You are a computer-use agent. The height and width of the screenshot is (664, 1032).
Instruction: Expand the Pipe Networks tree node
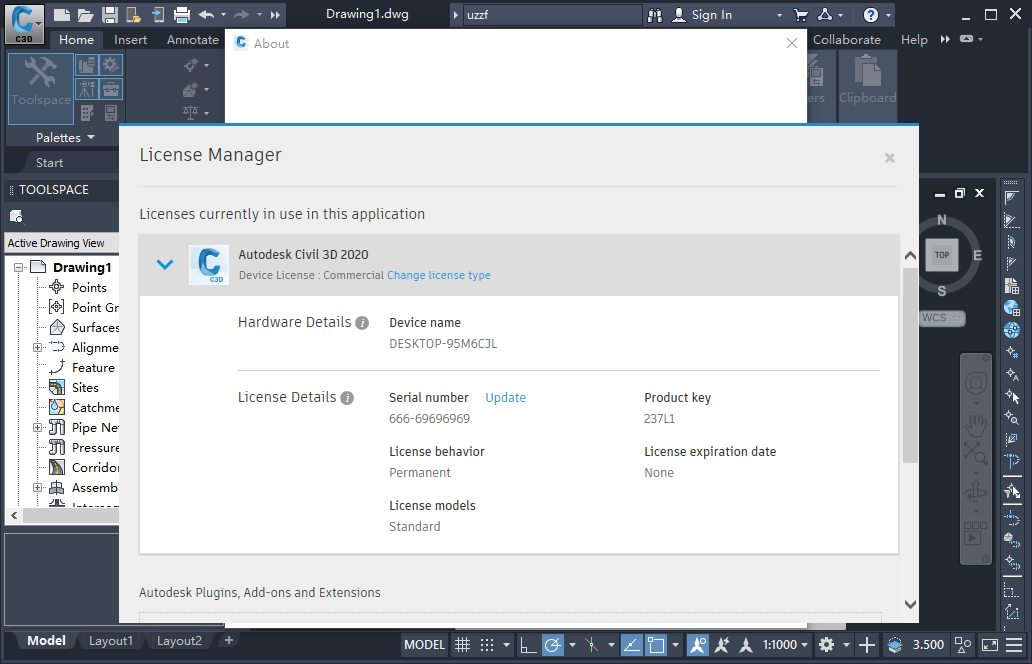point(38,428)
